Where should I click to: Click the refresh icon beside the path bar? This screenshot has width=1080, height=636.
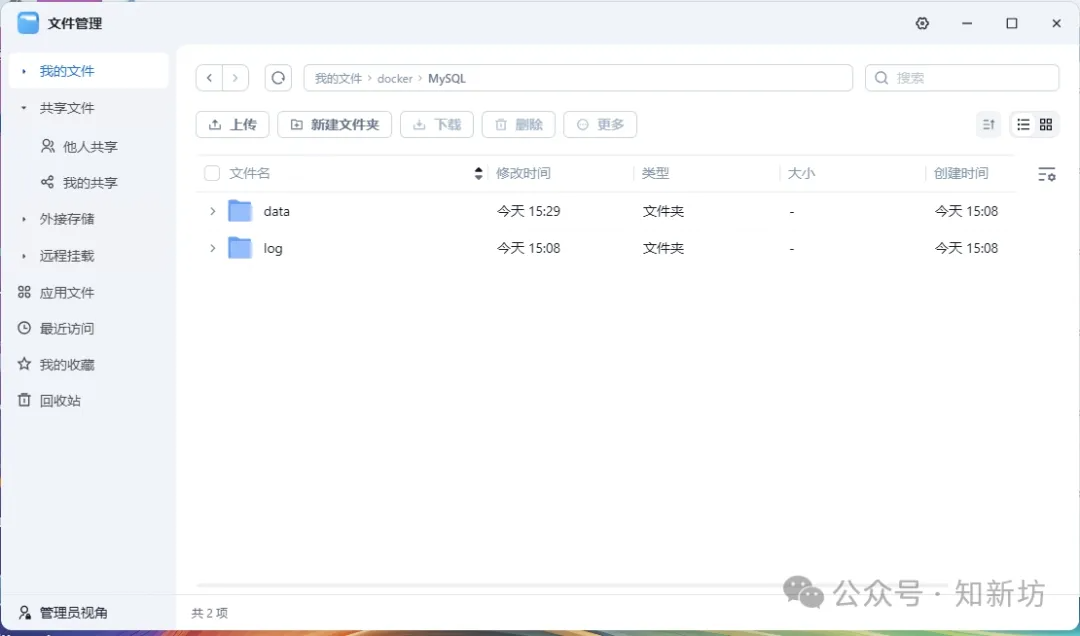278,78
